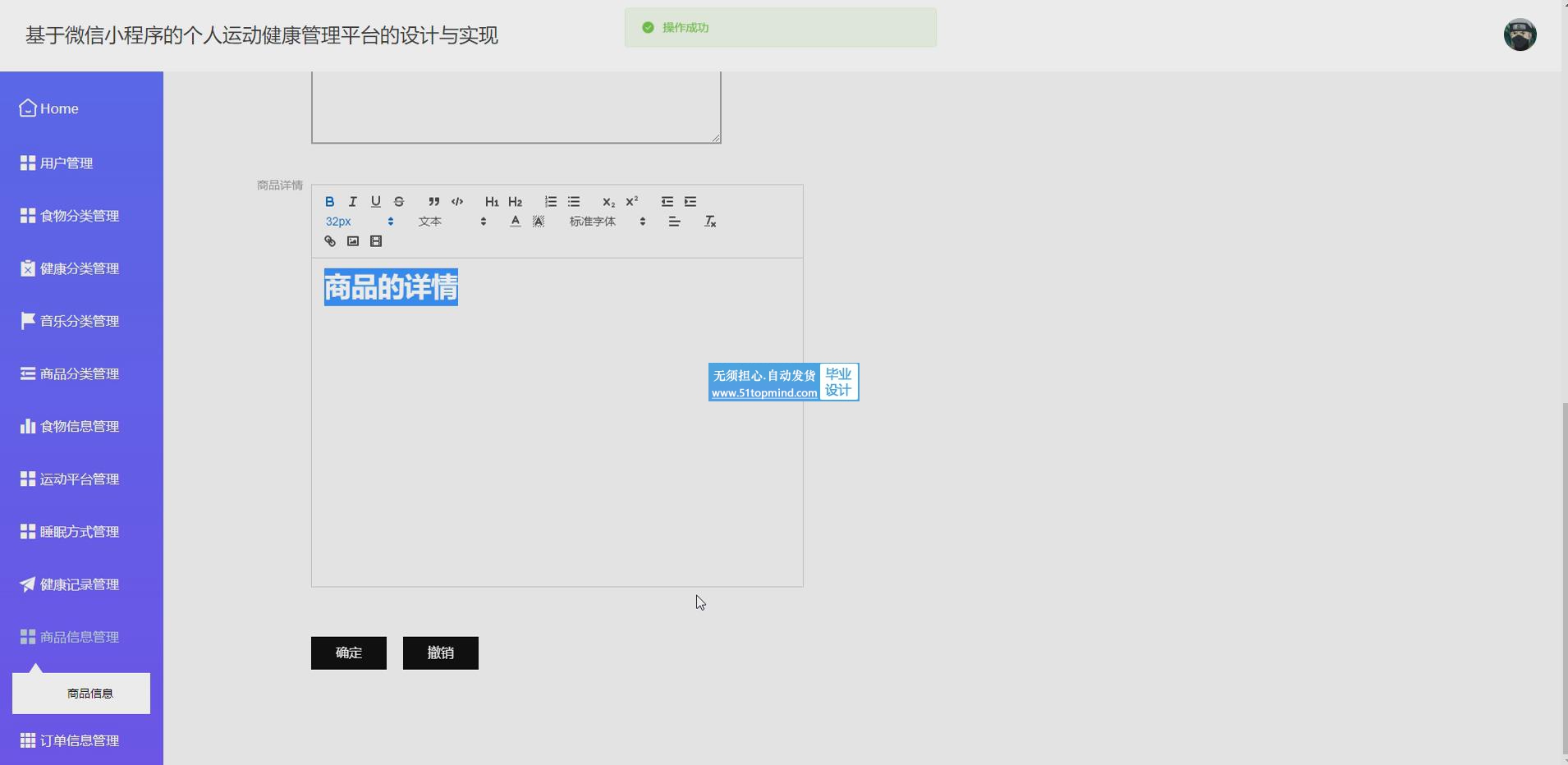Viewport: 1568px width, 765px height.
Task: Open 睡眠方式管理 in the sidebar
Action: click(81, 532)
